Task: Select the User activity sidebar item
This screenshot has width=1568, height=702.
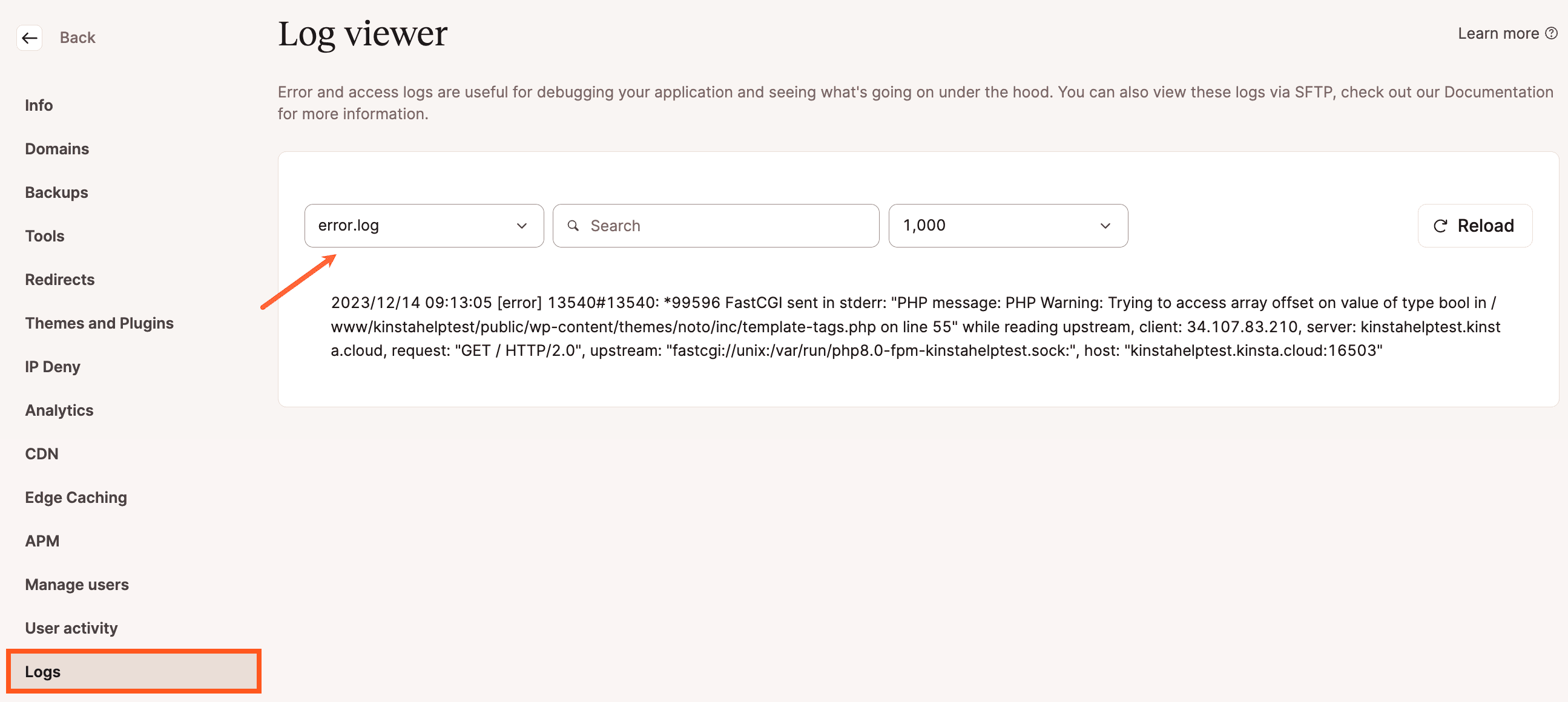Action: (x=71, y=627)
